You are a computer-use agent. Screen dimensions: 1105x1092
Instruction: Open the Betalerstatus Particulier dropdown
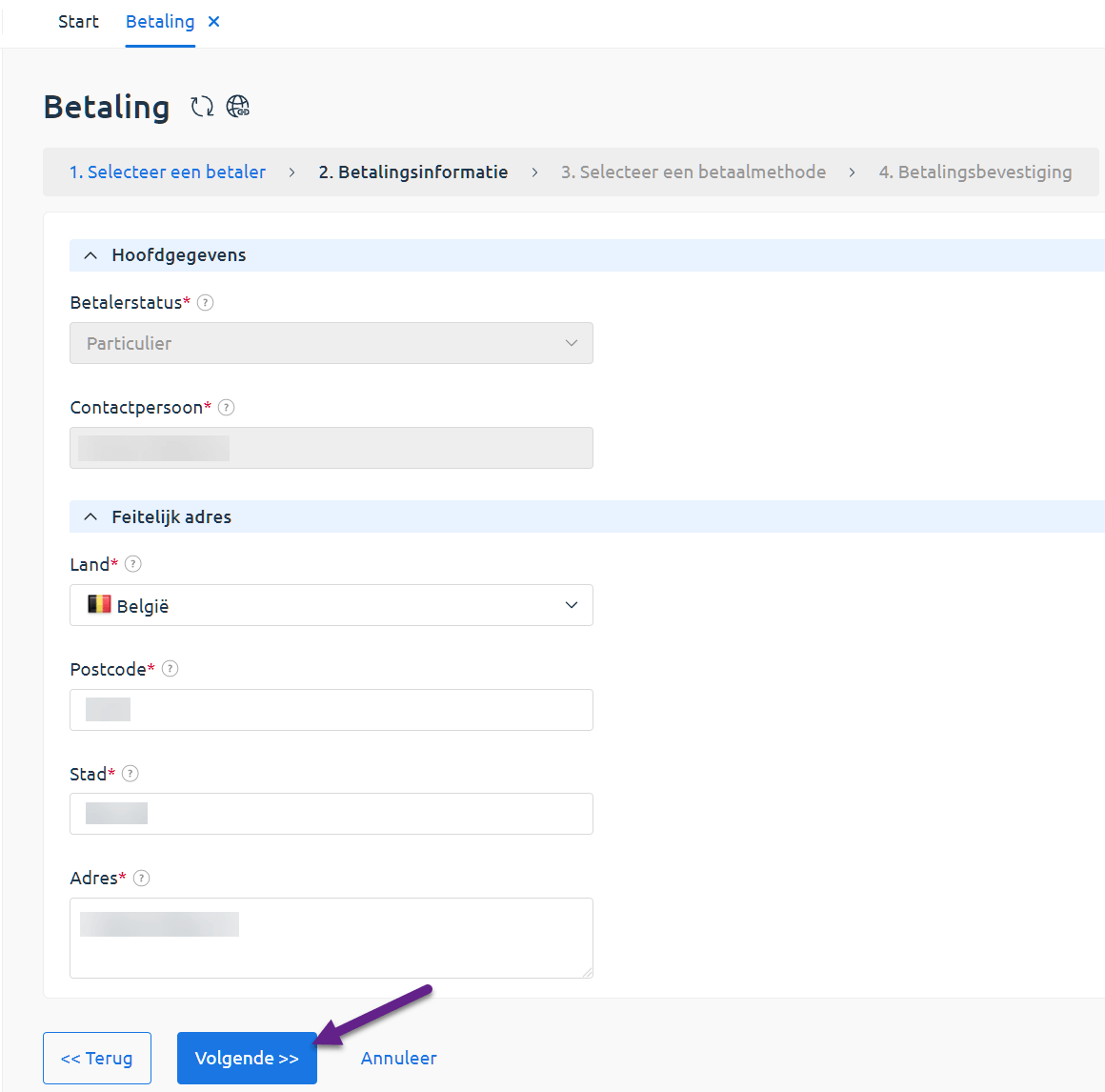click(x=331, y=343)
